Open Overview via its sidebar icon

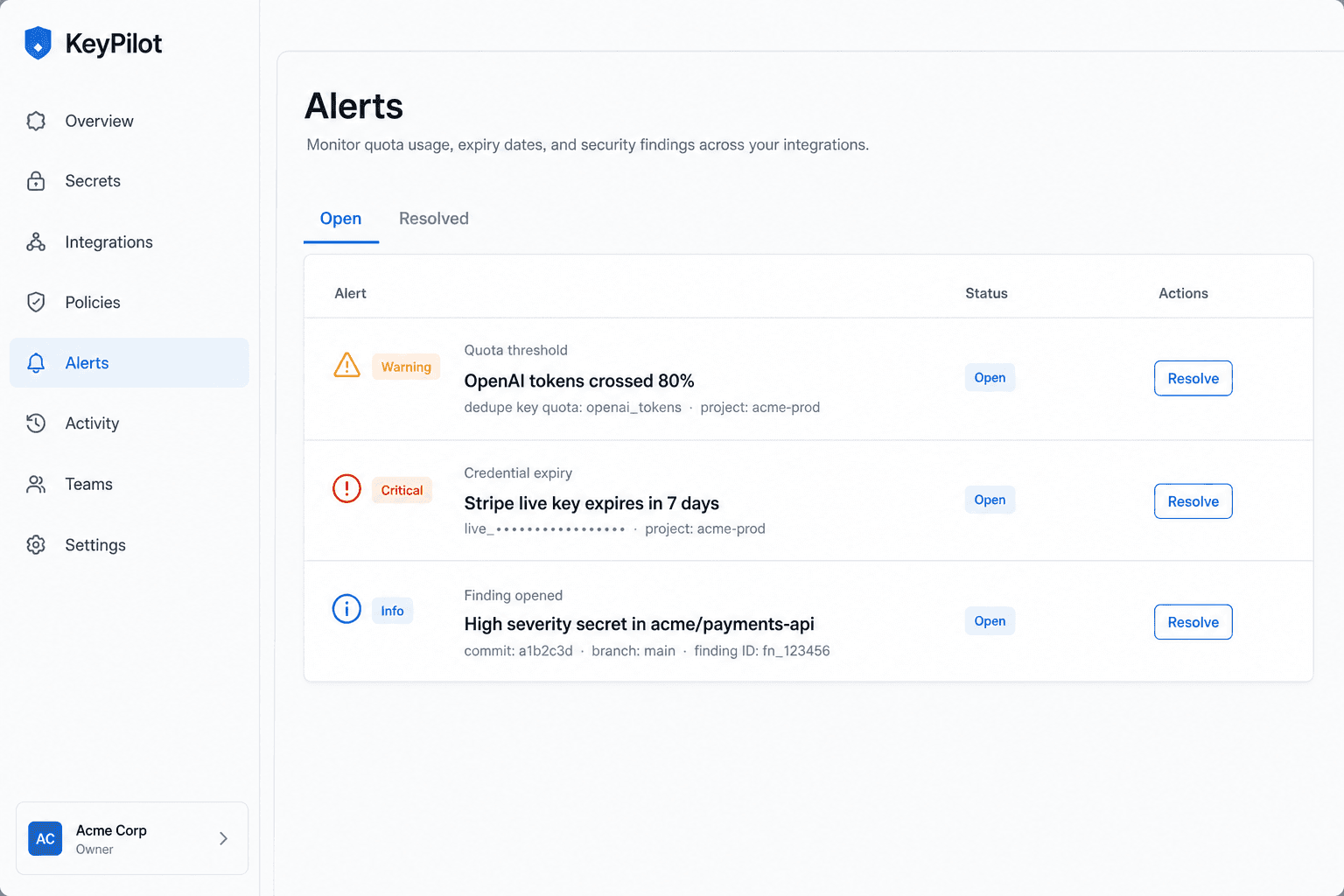tap(36, 121)
